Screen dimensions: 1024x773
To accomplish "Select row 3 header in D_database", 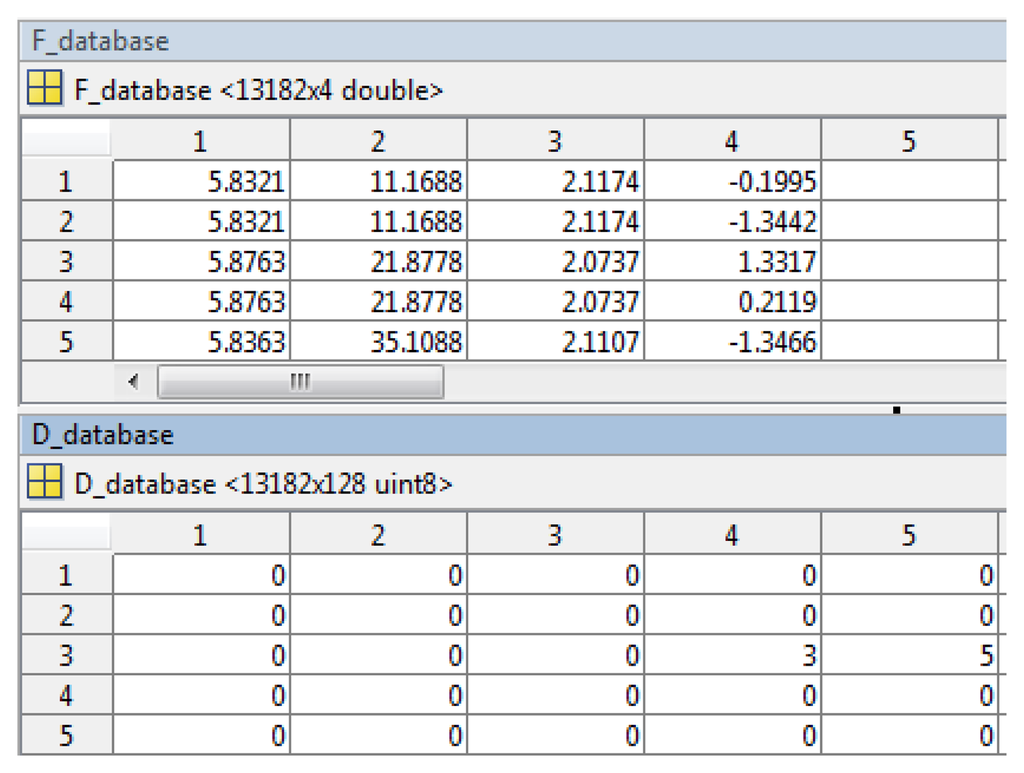I will tap(67, 655).
